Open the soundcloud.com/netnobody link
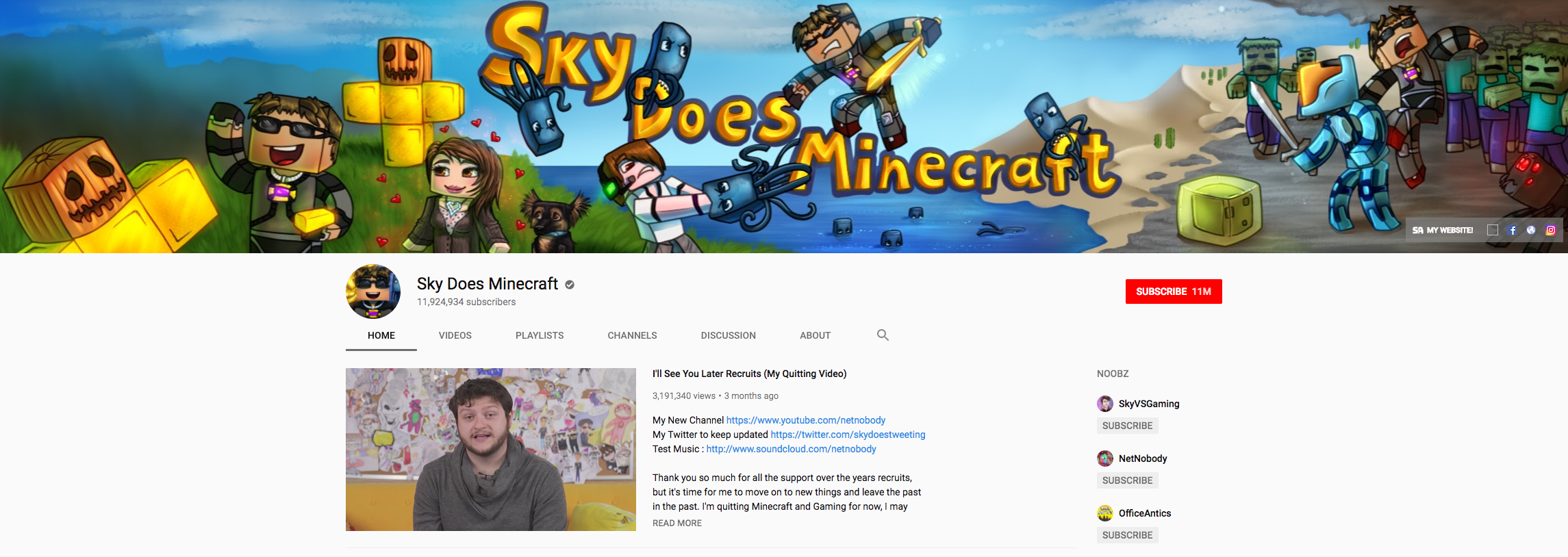The height and width of the screenshot is (557, 1568). pyautogui.click(x=791, y=449)
